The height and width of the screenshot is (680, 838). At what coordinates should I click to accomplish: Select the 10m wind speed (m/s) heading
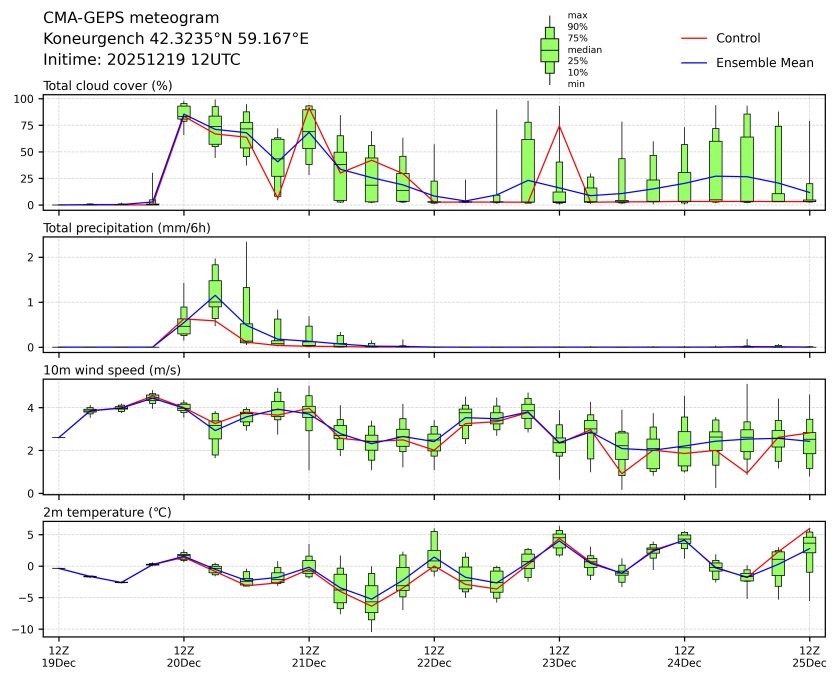[112, 371]
